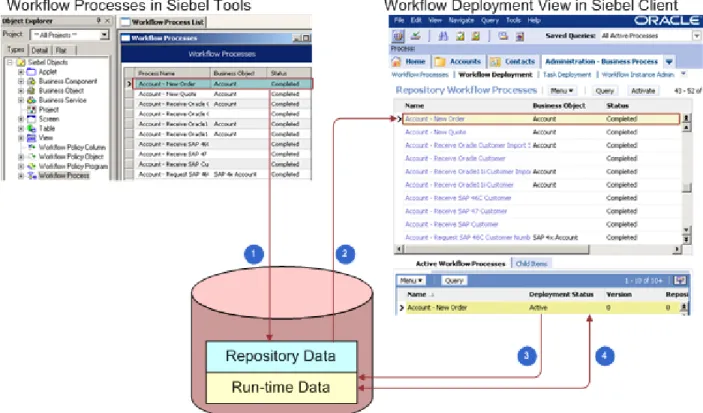Open Account - Receive SAP 47 Customer link
This screenshot has width=703, height=413.
456,211
